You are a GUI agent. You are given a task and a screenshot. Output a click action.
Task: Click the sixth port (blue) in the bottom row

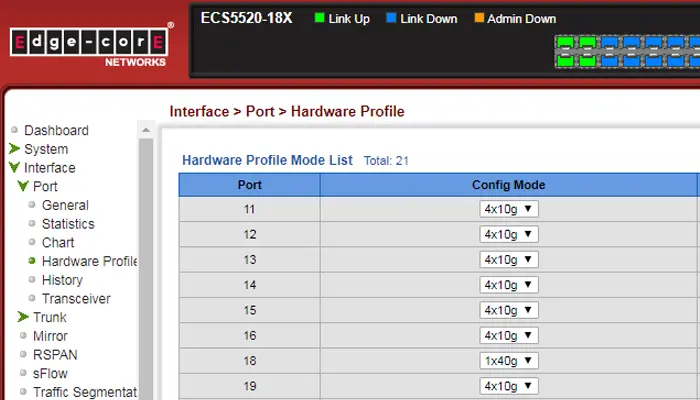point(676,60)
